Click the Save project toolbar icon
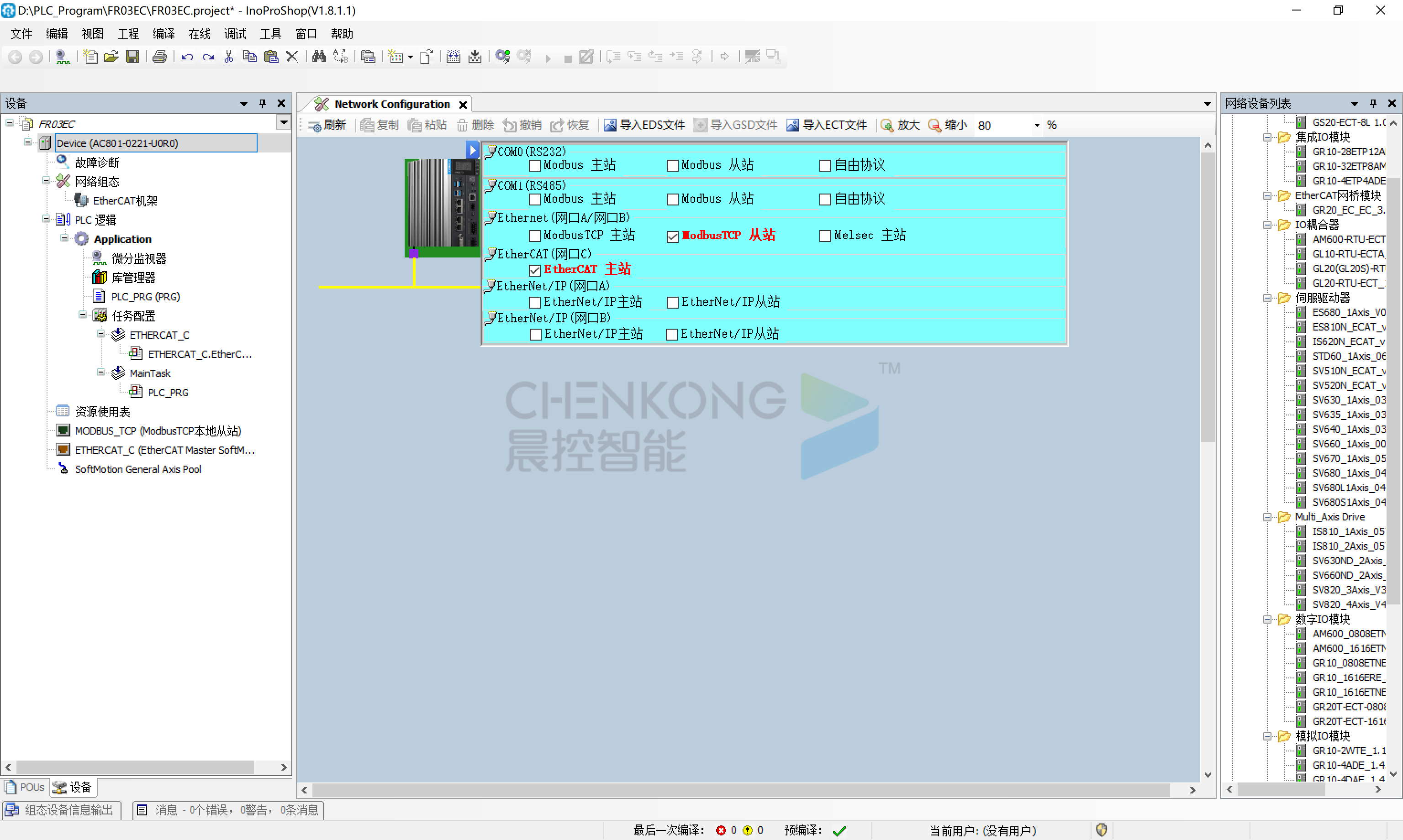Screen dimensions: 1403x840 132,57
